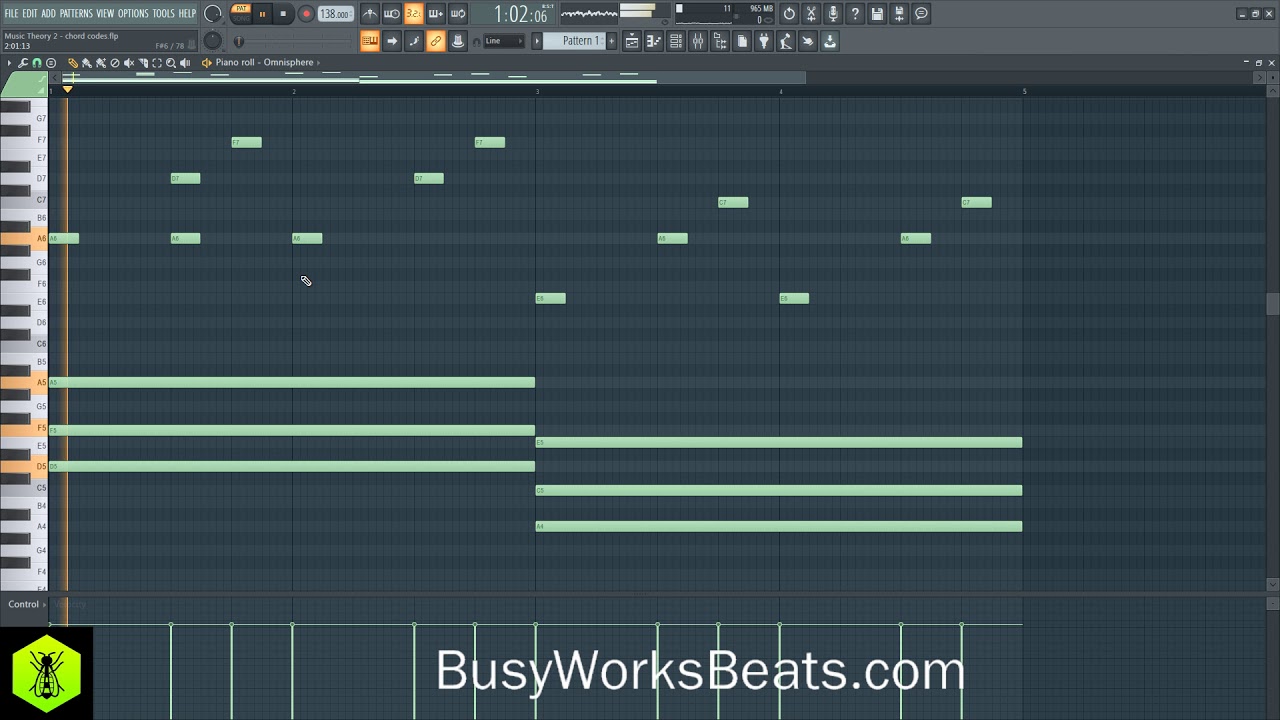The height and width of the screenshot is (720, 1280).
Task: Open the Mixer view
Action: [x=698, y=41]
